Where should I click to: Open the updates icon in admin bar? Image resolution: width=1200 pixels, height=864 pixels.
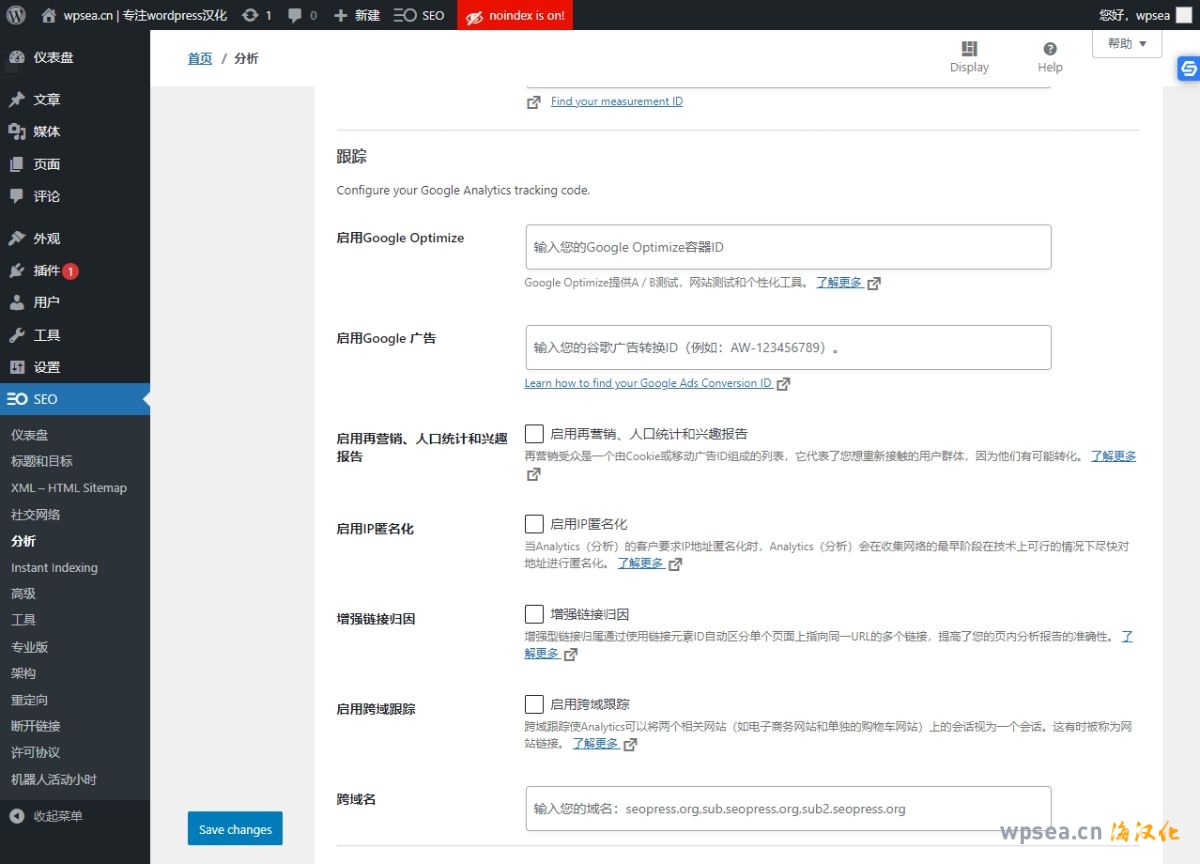coord(257,15)
